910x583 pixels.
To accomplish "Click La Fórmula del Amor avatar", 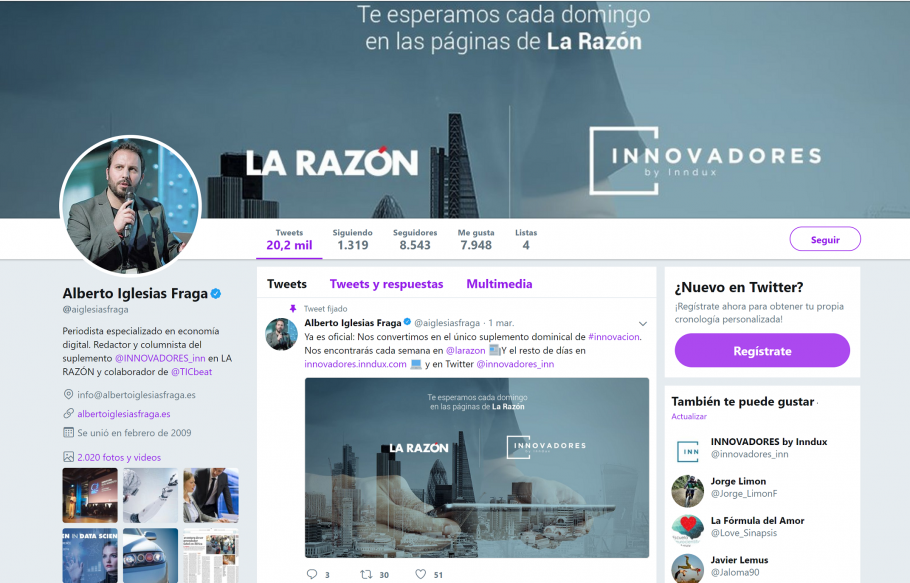I will (688, 530).
